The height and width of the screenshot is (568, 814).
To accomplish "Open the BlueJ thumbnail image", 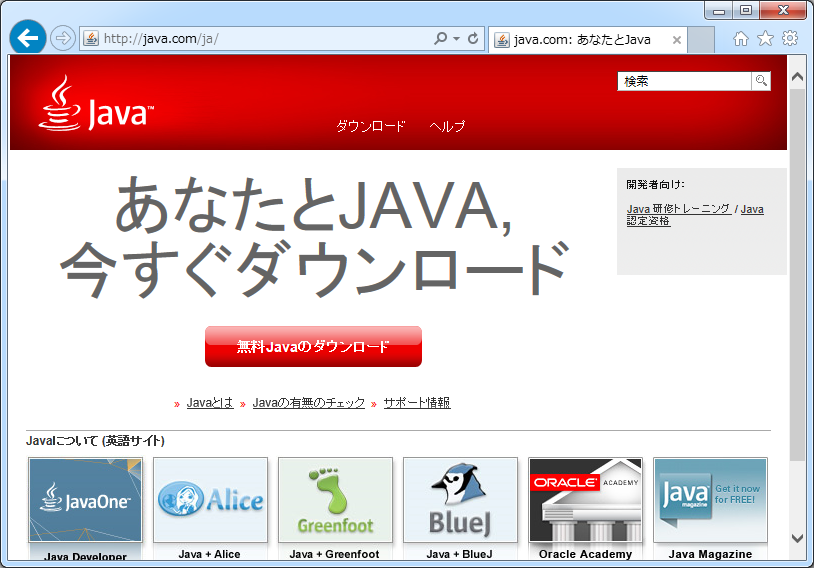I will coord(460,500).
